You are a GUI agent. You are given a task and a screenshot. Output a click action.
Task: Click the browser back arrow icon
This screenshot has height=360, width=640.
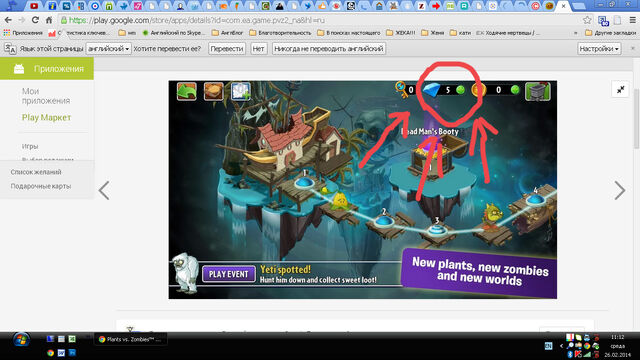point(8,20)
